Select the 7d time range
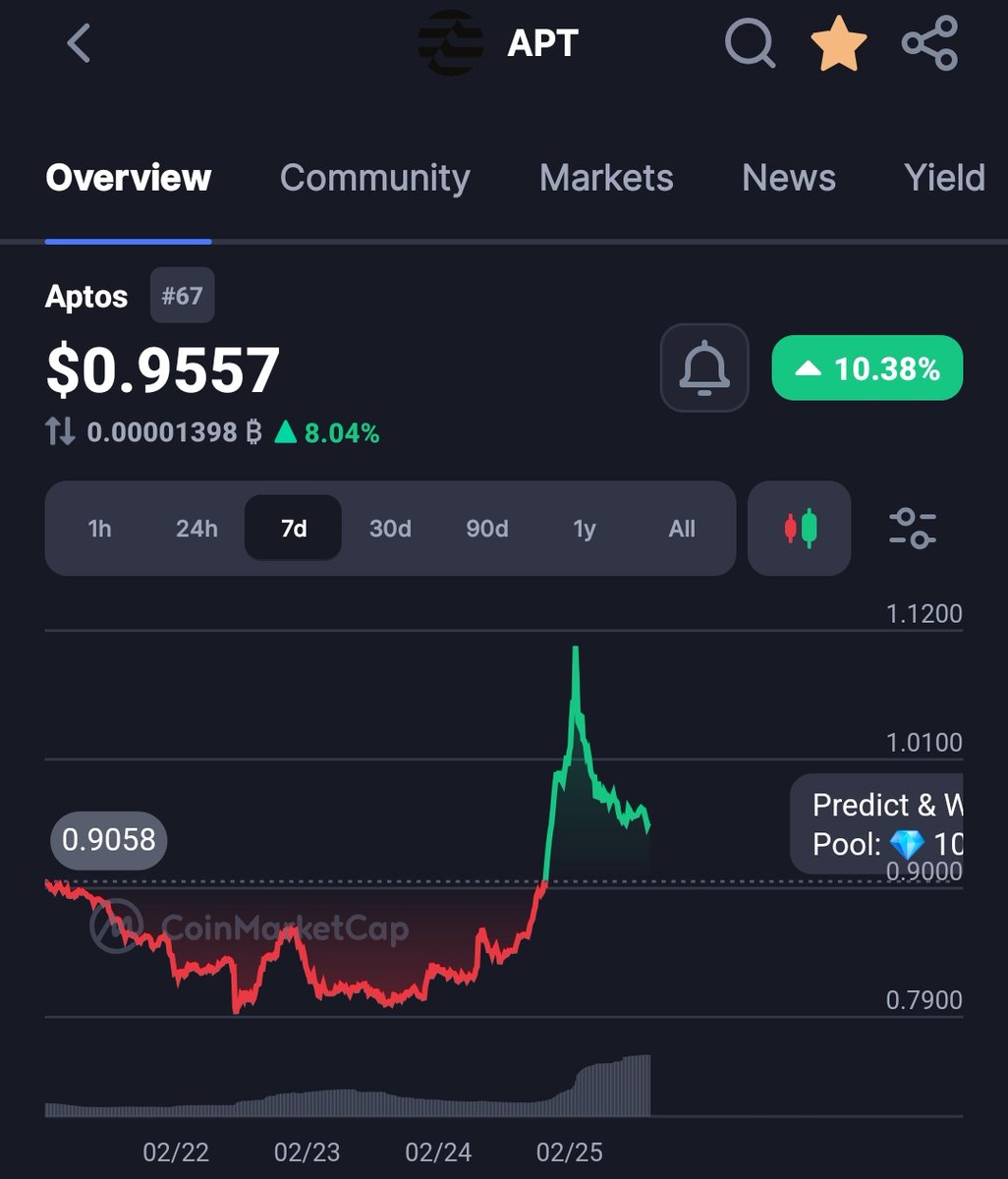Image resolution: width=1008 pixels, height=1179 pixels. coord(293,529)
